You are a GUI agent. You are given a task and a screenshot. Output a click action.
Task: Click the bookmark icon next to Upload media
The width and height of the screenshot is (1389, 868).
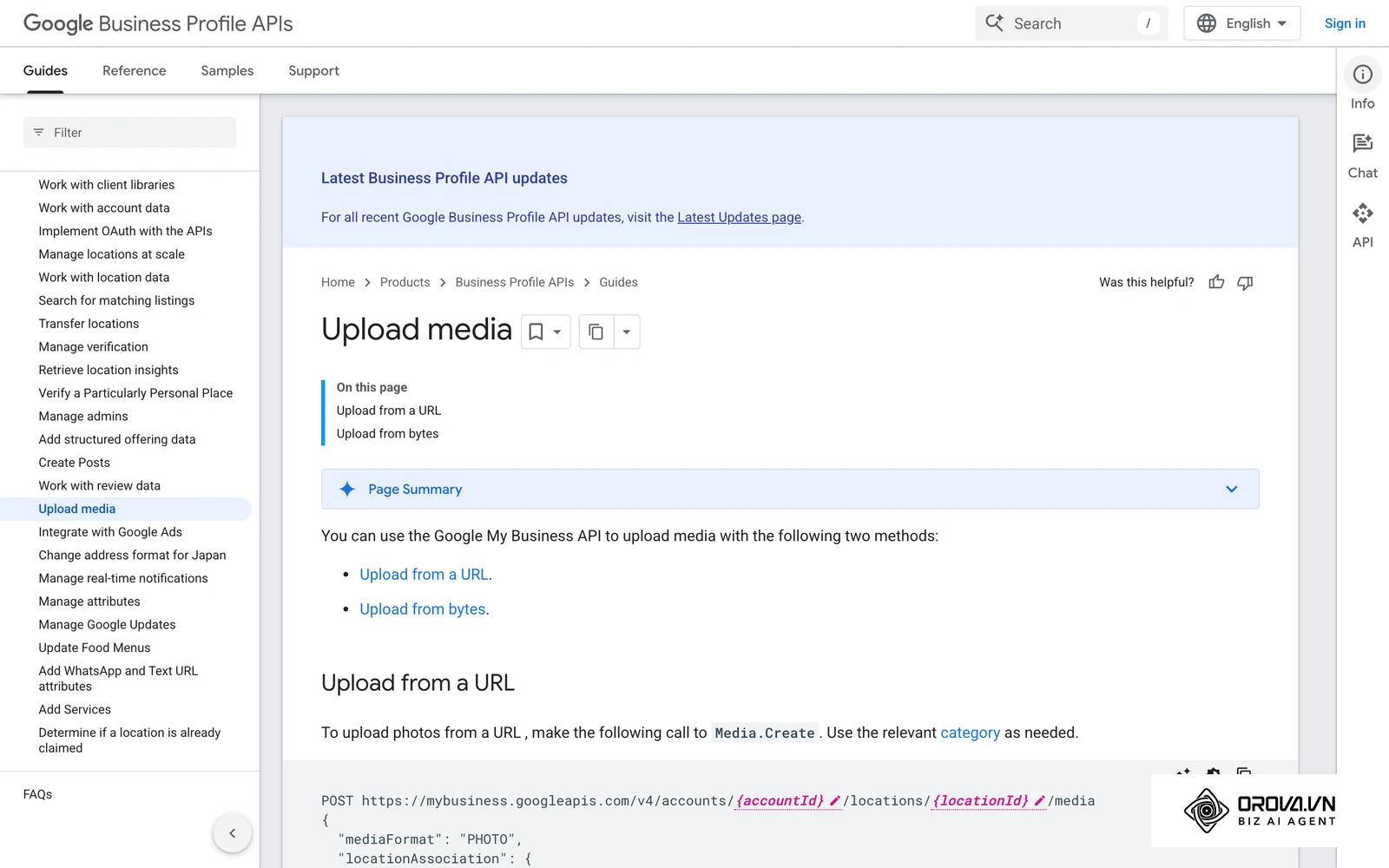537,332
